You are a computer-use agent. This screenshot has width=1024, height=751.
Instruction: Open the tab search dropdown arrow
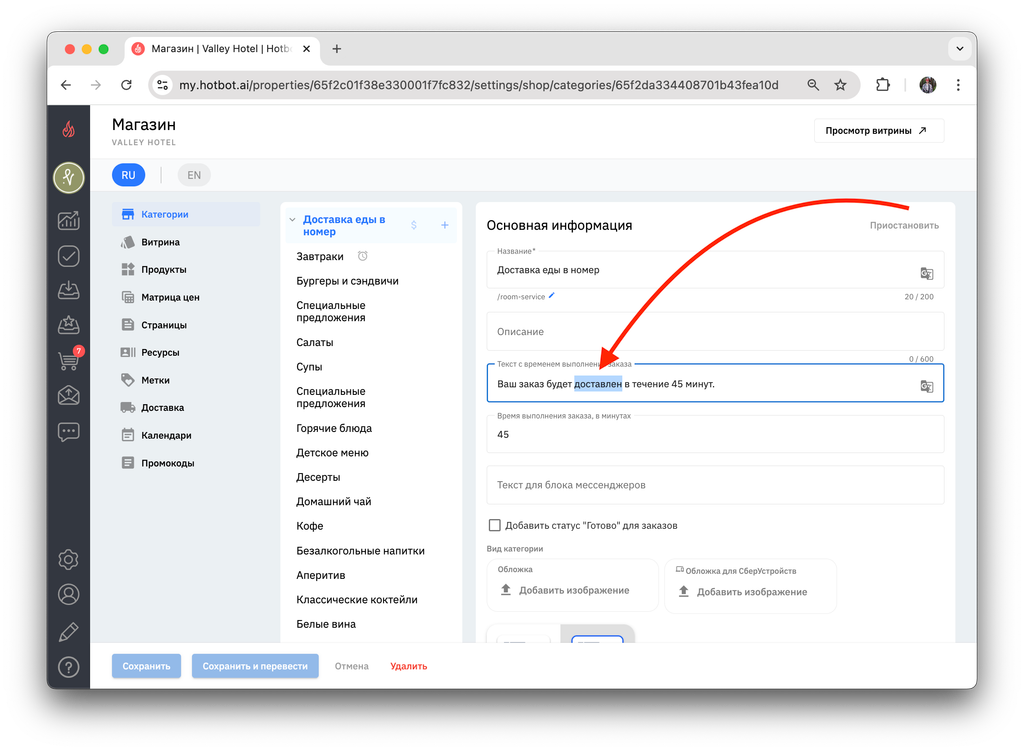coord(959,48)
